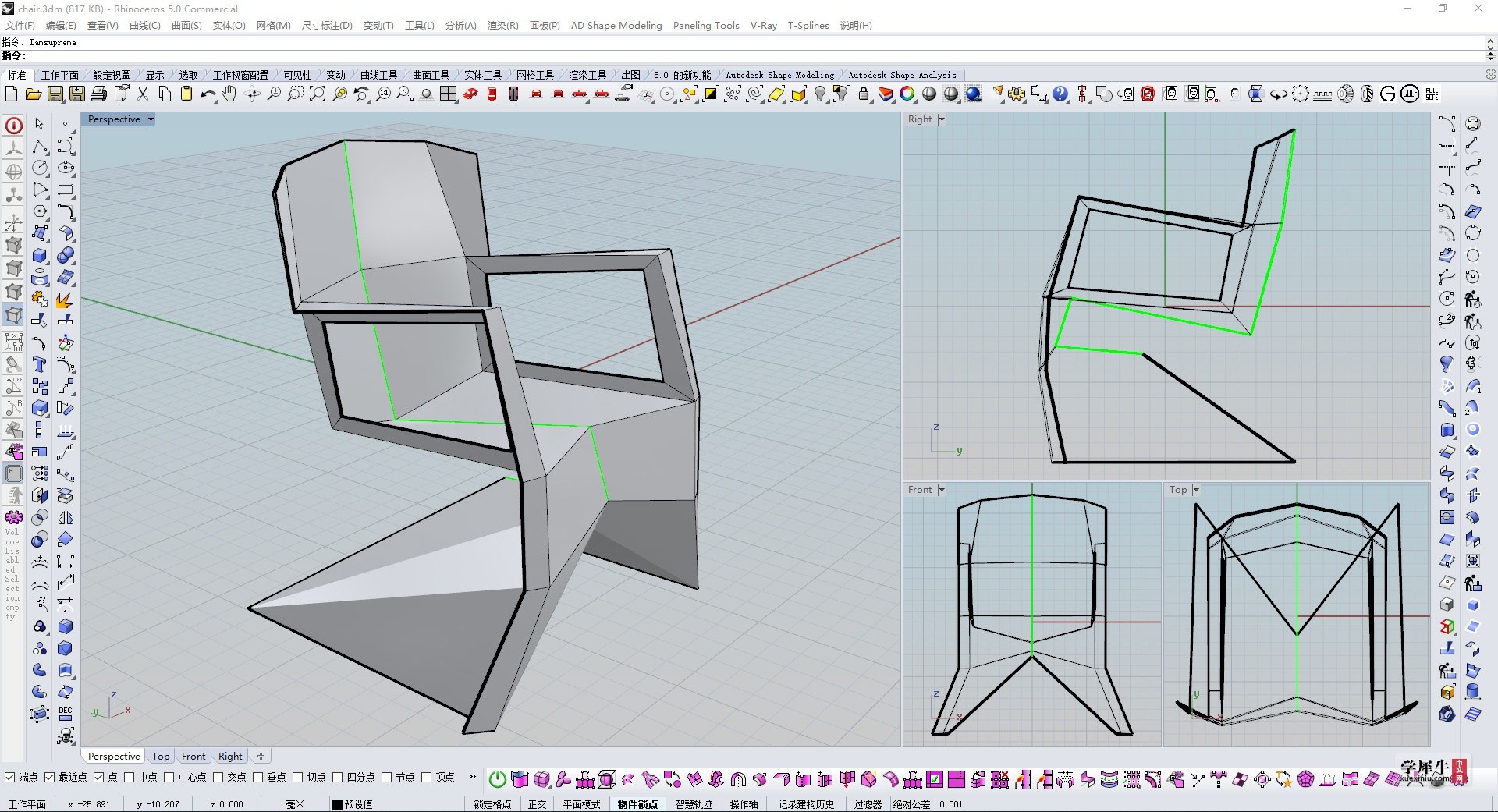Click 过滤器 in status bar
This screenshot has height=812, width=1498.
pyautogui.click(x=868, y=804)
